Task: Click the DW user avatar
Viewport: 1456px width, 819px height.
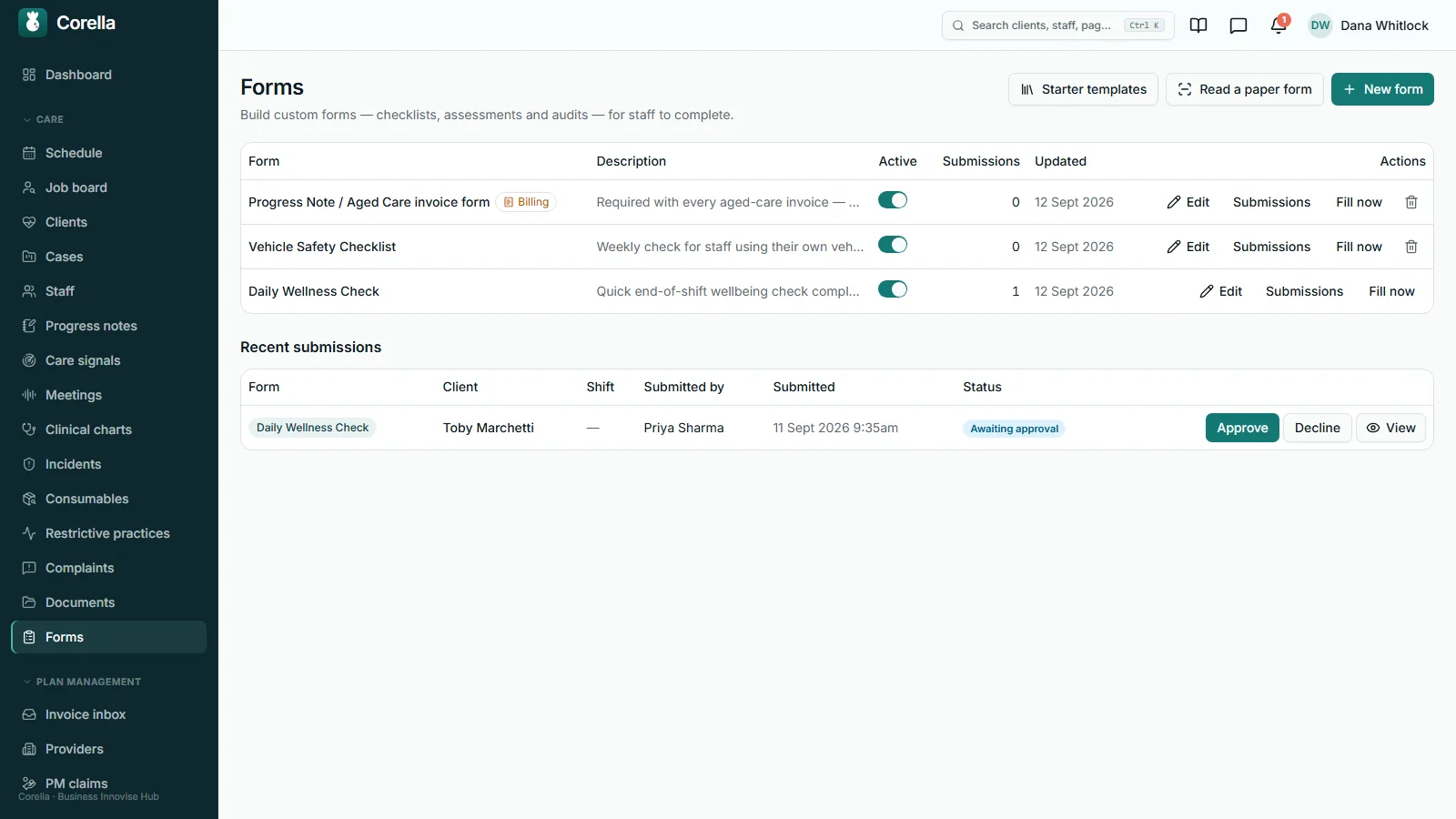Action: [x=1320, y=25]
